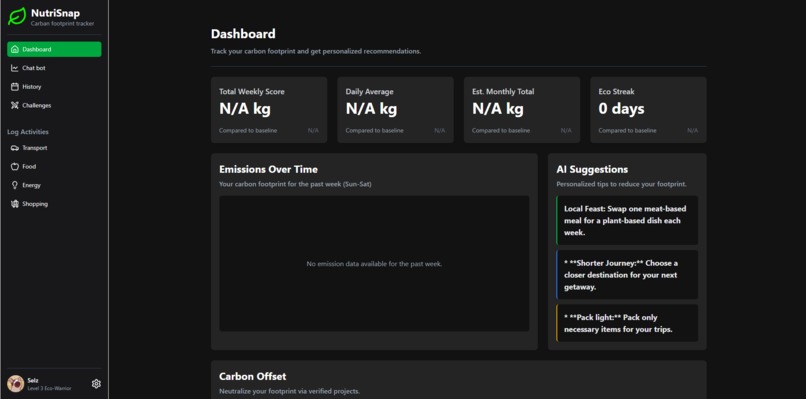Click the History calendar icon
The width and height of the screenshot is (806, 399).
point(14,87)
